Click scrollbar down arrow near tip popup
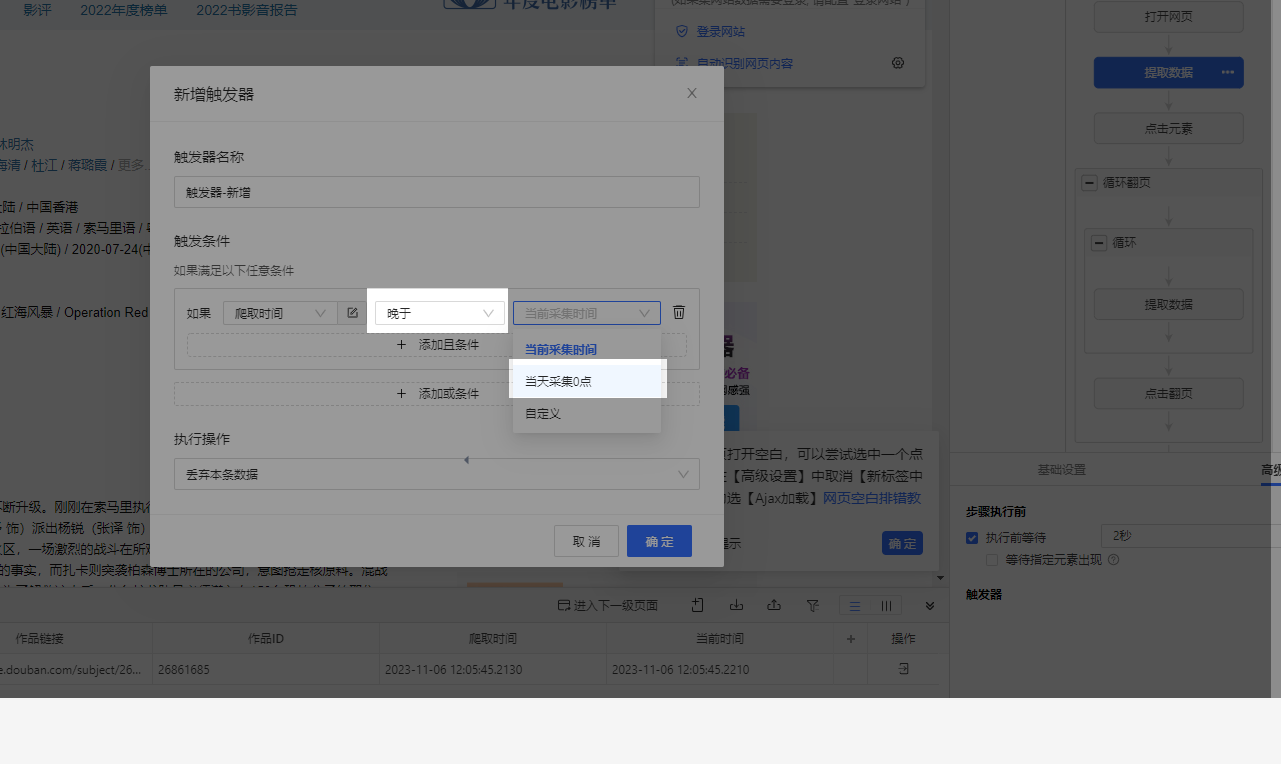 [x=940, y=578]
